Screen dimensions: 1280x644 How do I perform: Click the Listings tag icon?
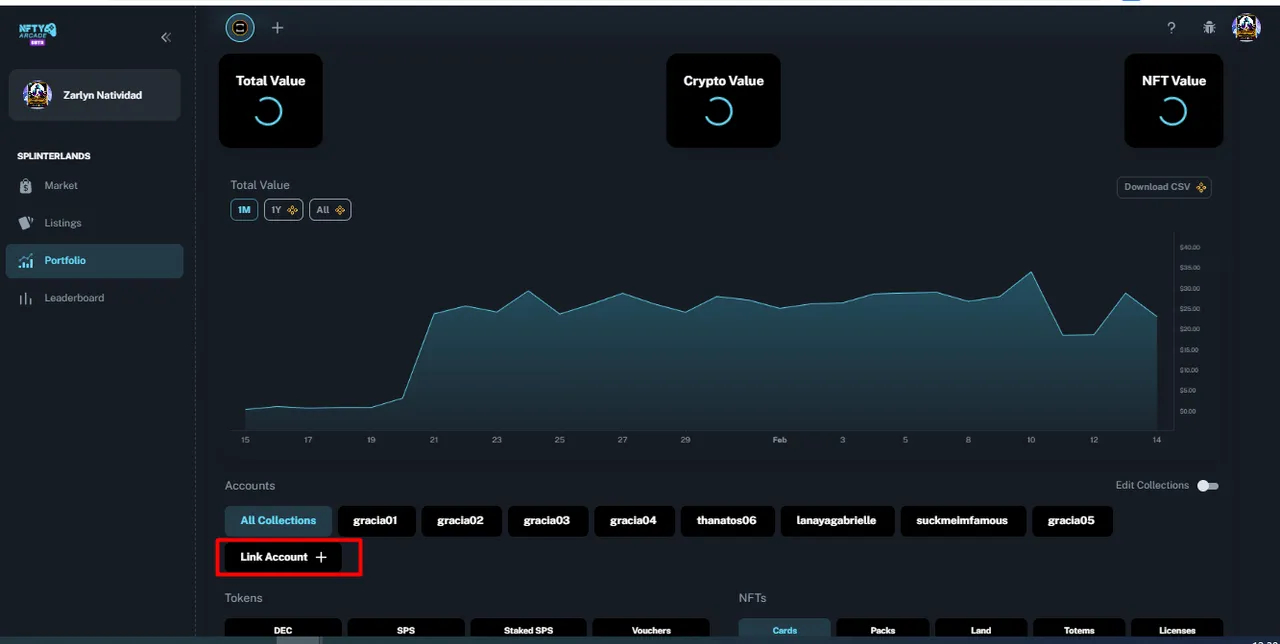26,223
